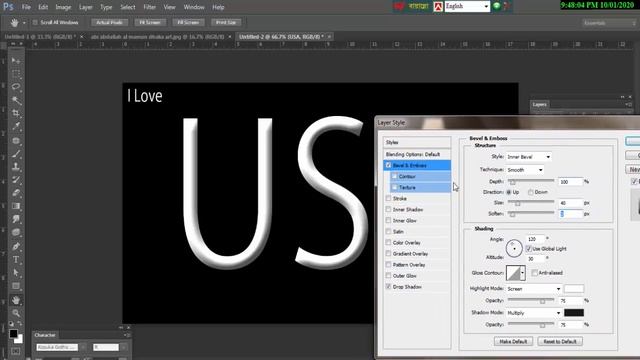Open the Filter menu

point(149,7)
